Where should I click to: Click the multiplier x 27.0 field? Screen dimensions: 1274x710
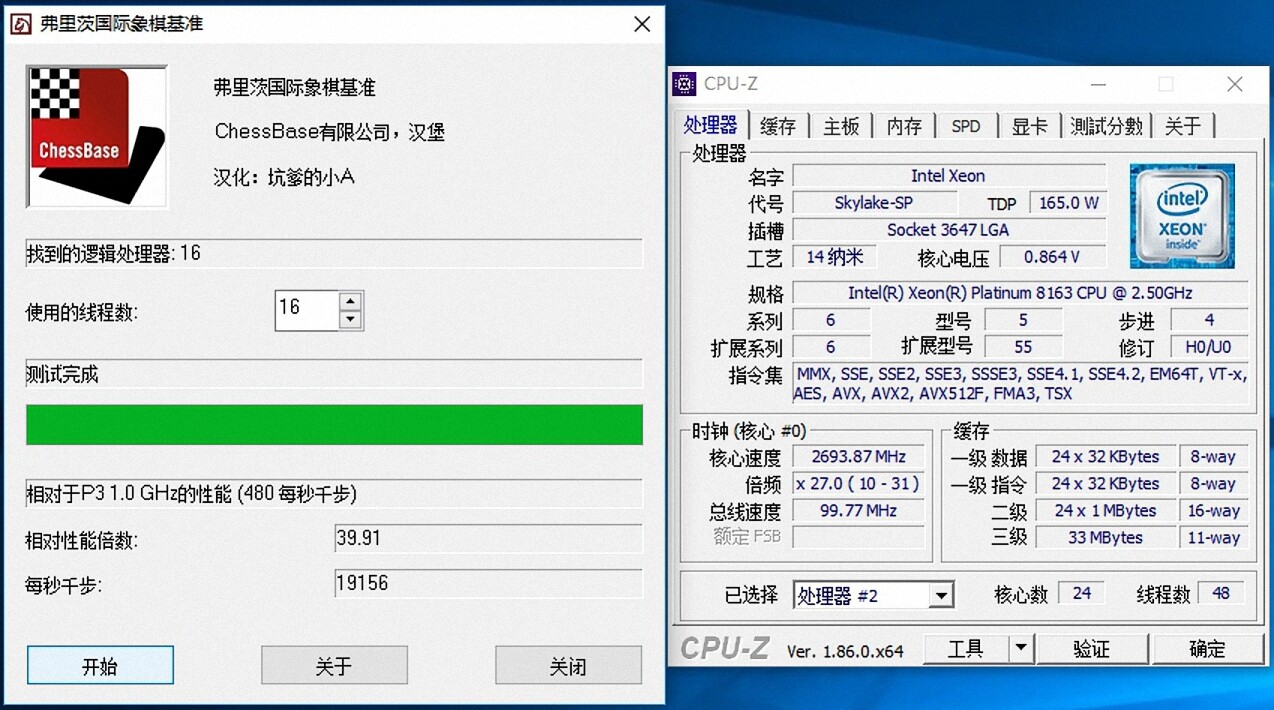pyautogui.click(x=858, y=484)
